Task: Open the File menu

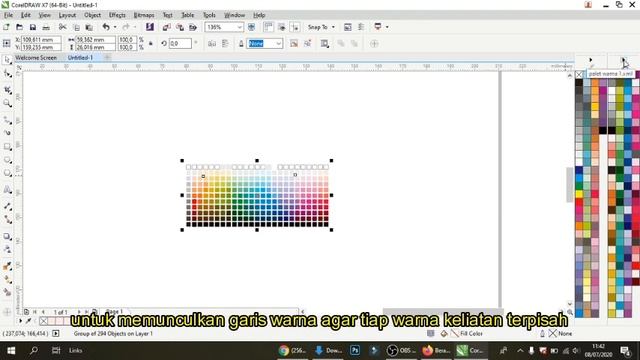Action: click(x=8, y=15)
